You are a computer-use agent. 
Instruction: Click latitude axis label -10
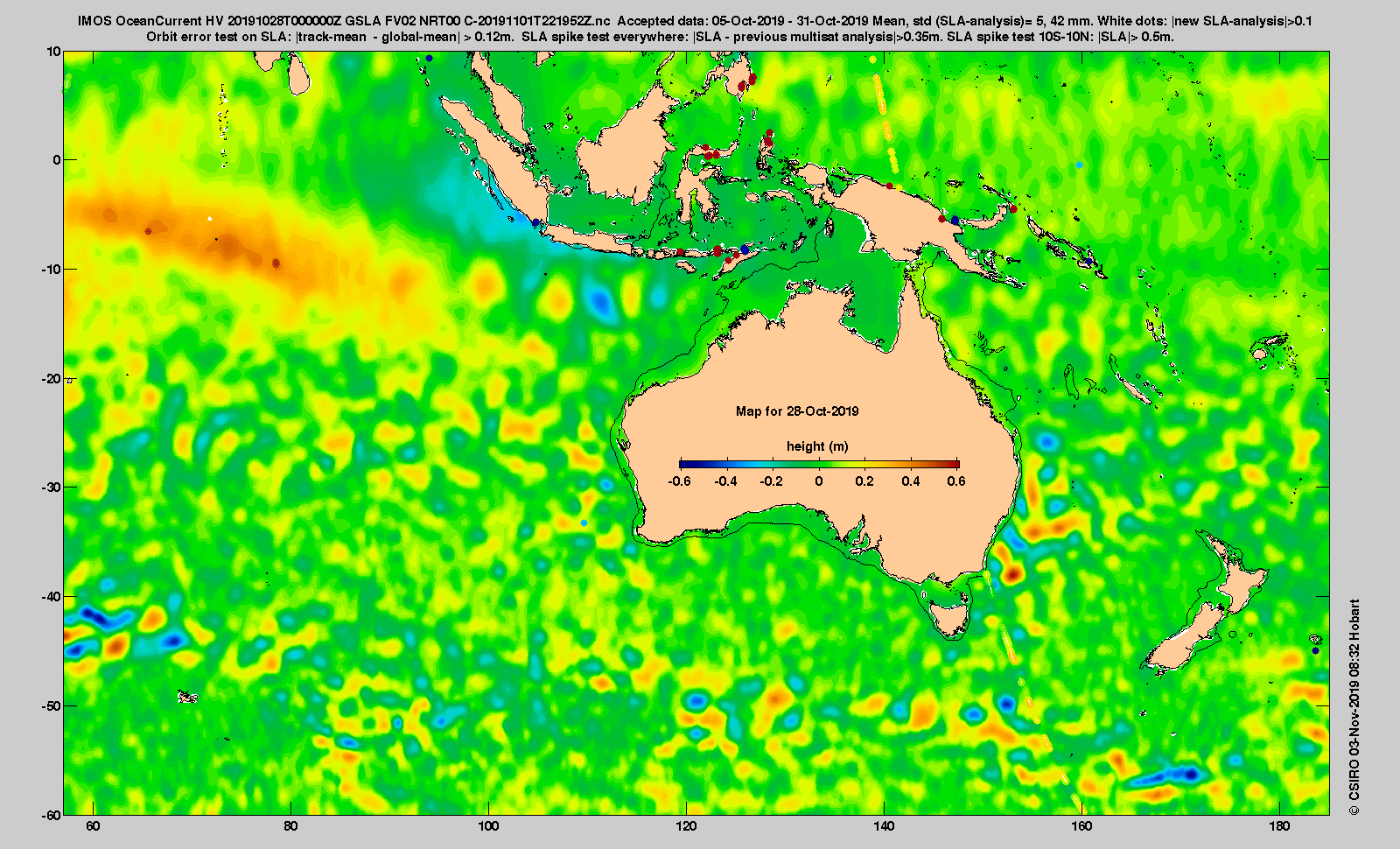pos(52,270)
